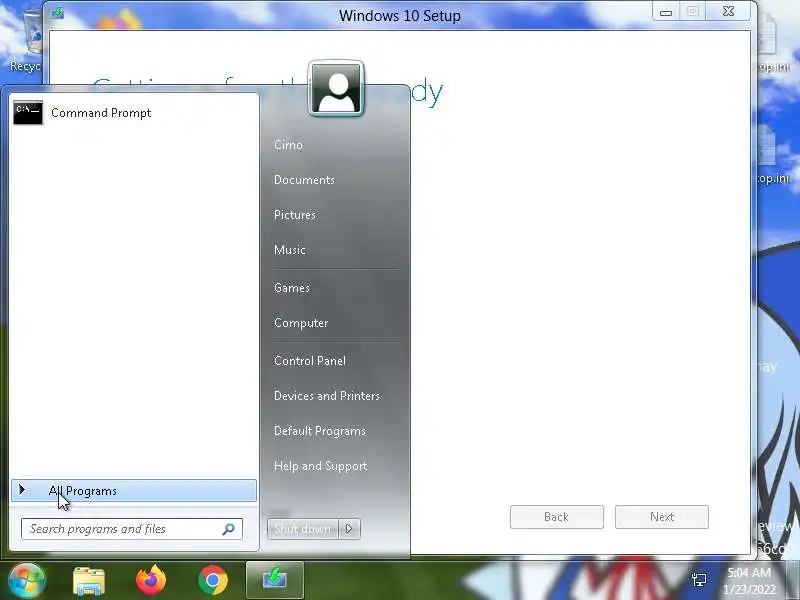Screen dimensions: 800x600
Task: Open the taskbar clock and date
Action: coord(749,581)
